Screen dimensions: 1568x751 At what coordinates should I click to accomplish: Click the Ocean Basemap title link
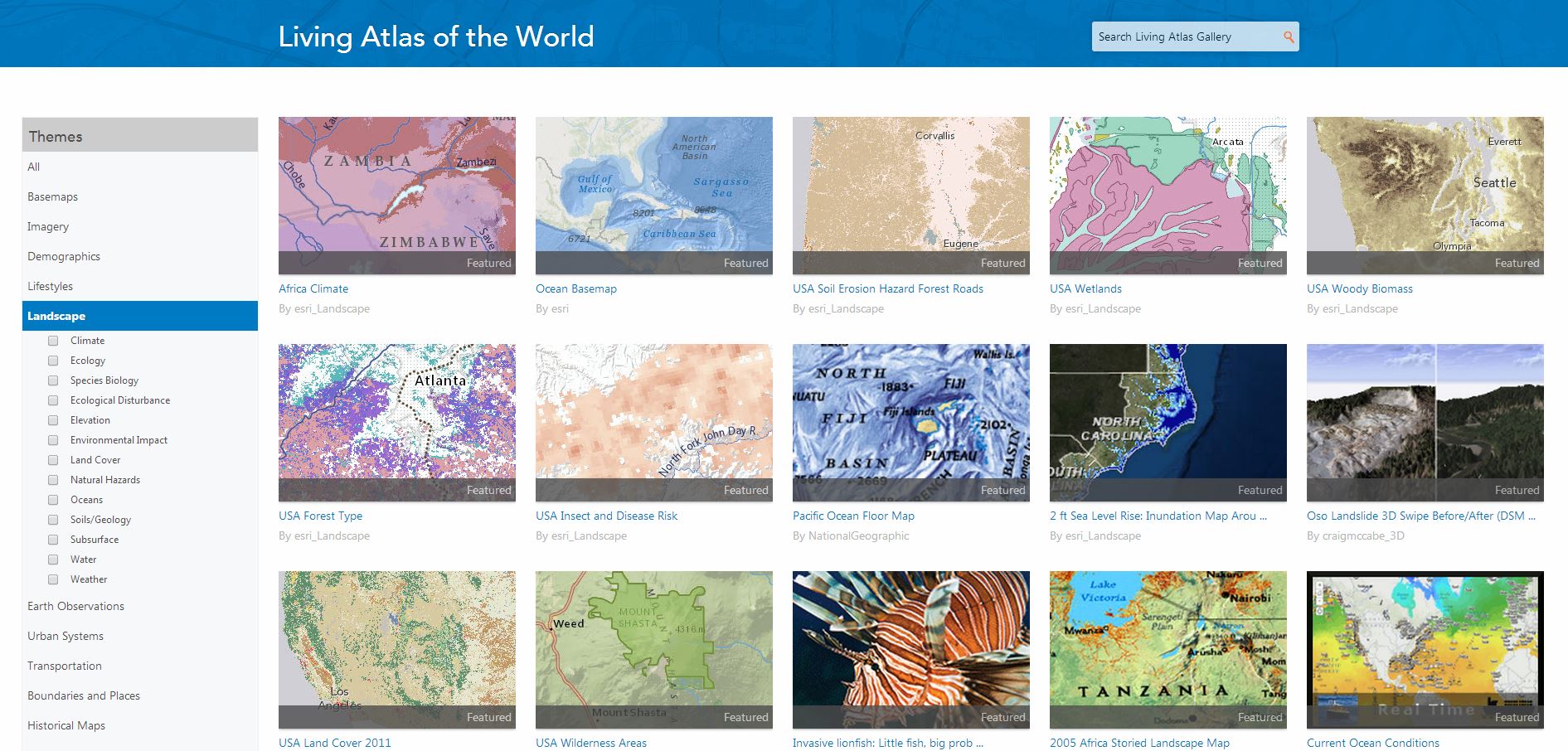pos(576,288)
